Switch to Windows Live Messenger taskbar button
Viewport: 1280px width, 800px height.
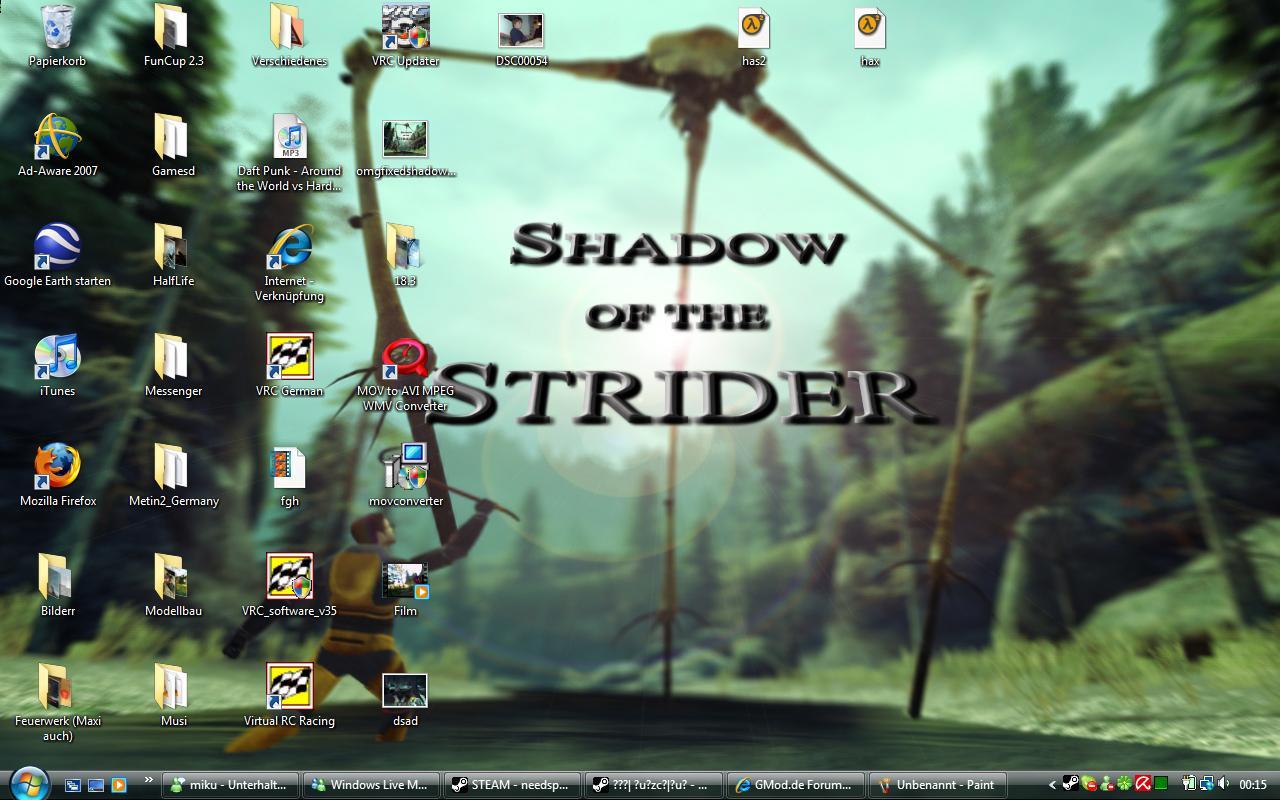(371, 785)
